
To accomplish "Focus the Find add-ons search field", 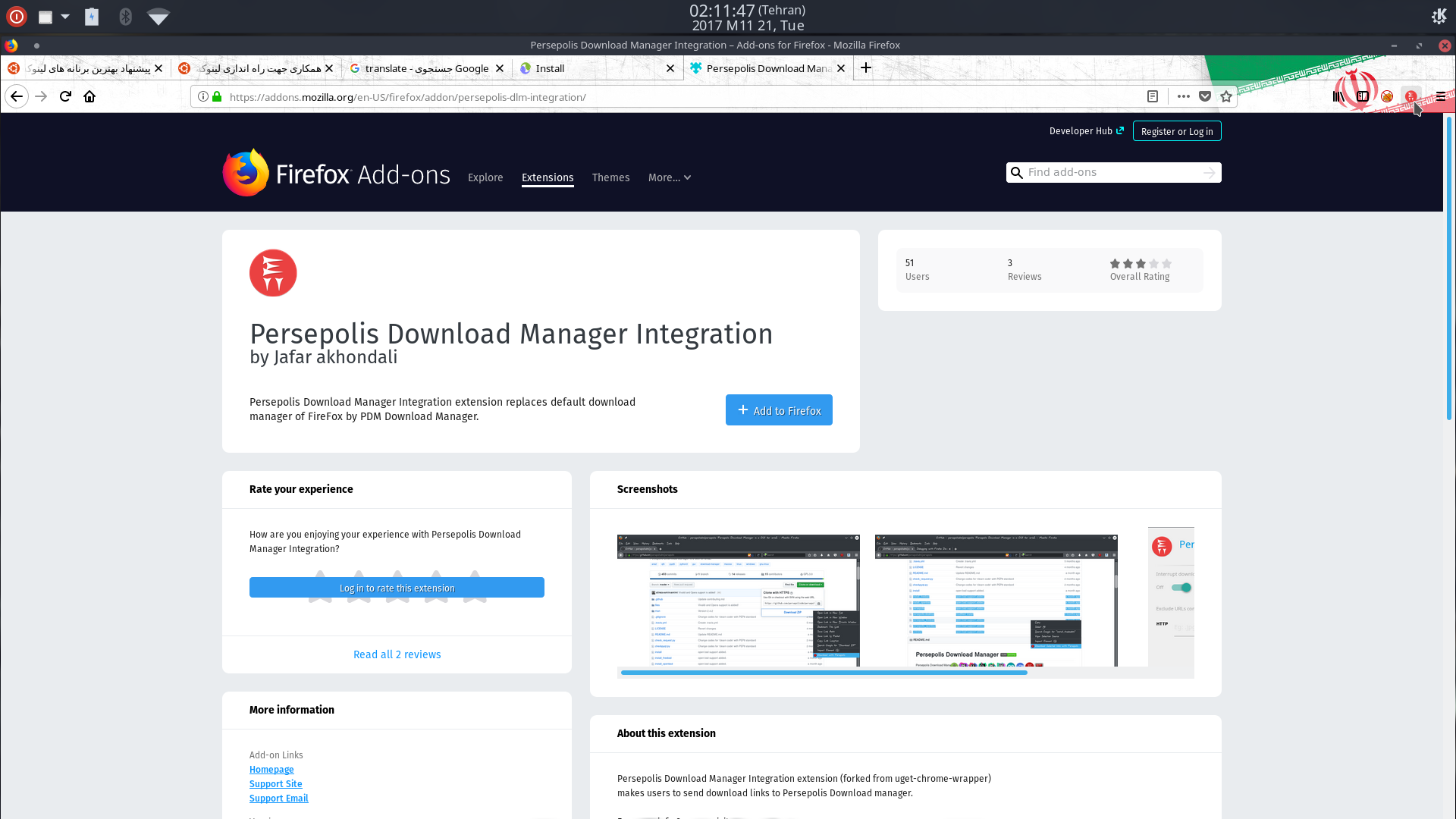I will click(x=1114, y=173).
